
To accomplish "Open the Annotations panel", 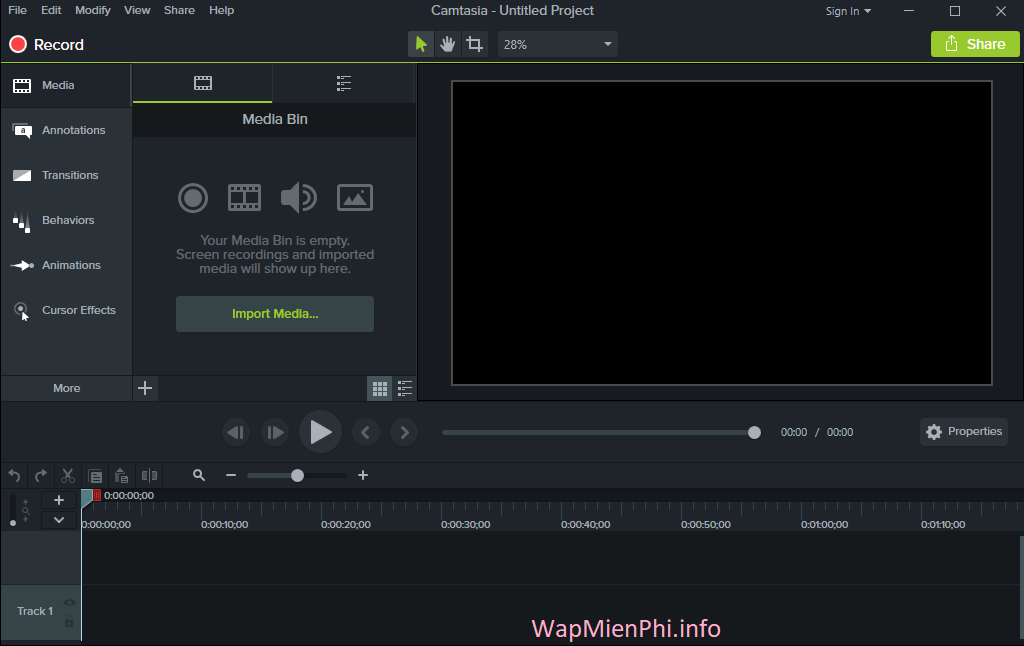I will [66, 130].
